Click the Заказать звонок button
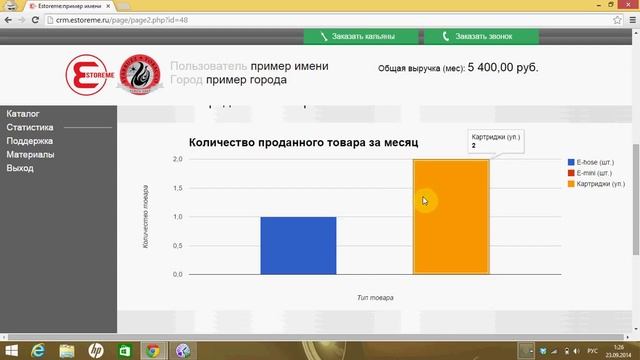Screen dimensions: 640x360 coord(481,36)
